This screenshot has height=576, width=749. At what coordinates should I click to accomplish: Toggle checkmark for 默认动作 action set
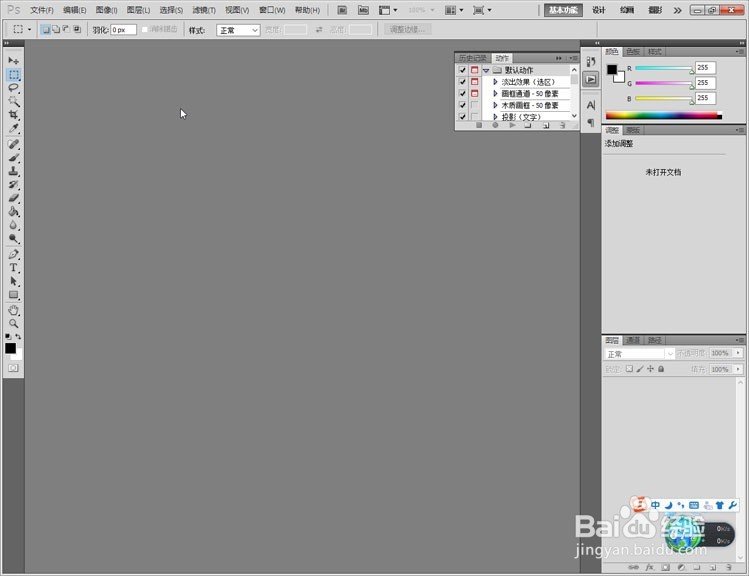[462, 70]
